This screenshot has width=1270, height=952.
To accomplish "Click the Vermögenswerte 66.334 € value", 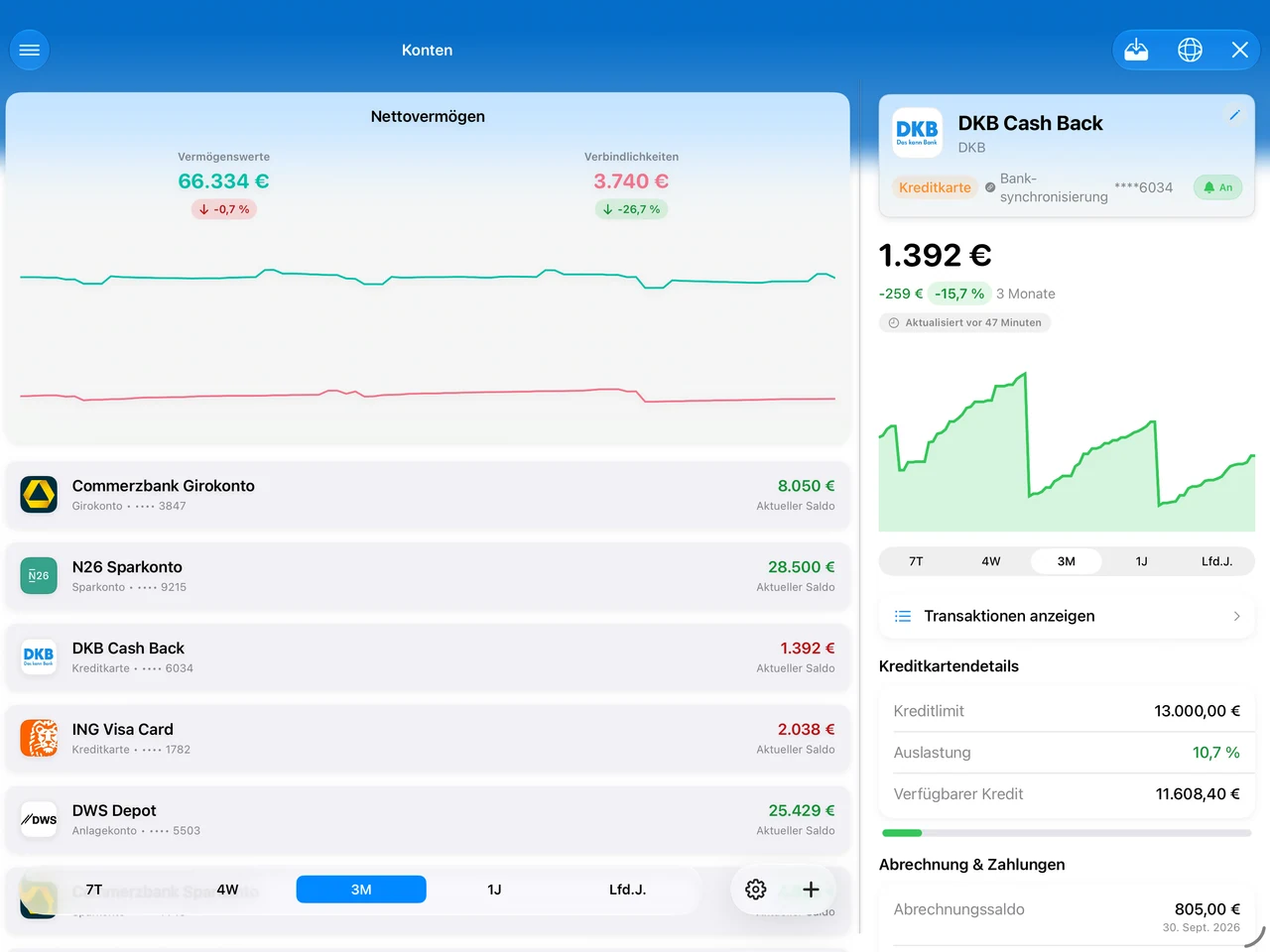I will pyautogui.click(x=223, y=181).
